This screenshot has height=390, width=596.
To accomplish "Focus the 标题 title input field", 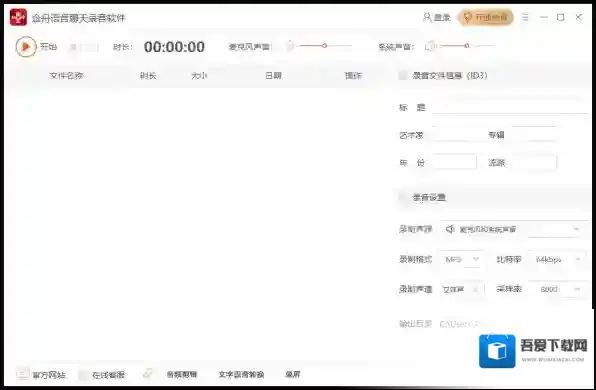I will [x=510, y=107].
